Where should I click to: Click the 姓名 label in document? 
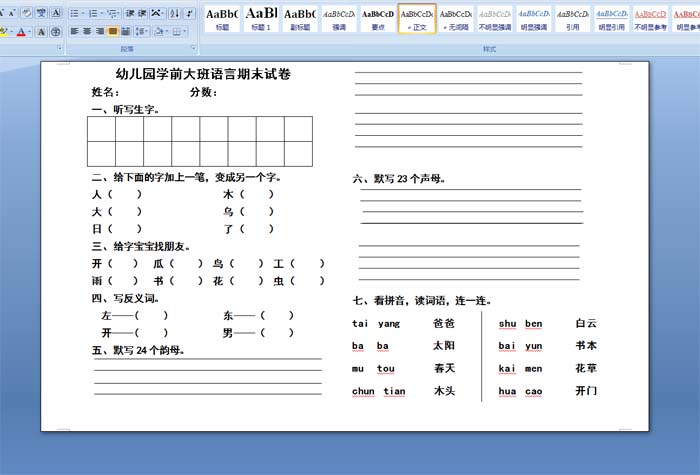pos(105,92)
